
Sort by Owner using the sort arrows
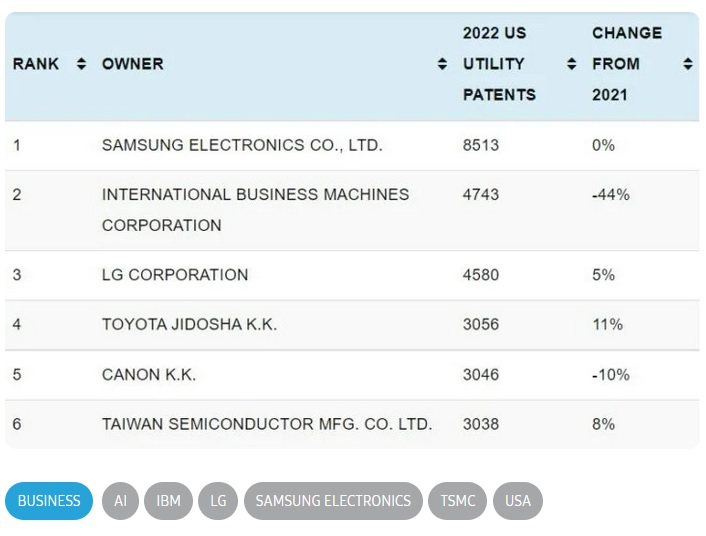(442, 64)
